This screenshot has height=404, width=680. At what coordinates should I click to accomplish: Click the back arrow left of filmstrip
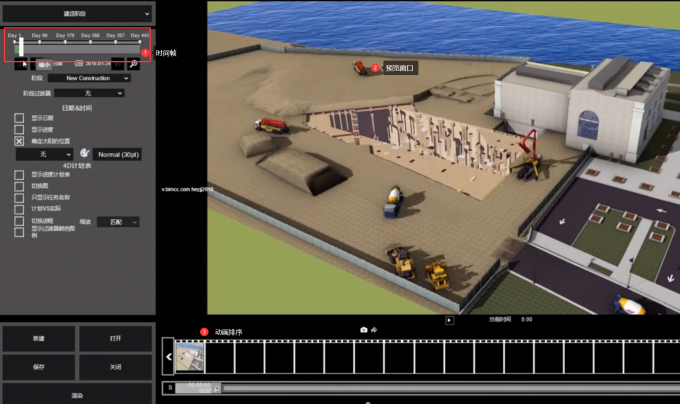(168, 357)
